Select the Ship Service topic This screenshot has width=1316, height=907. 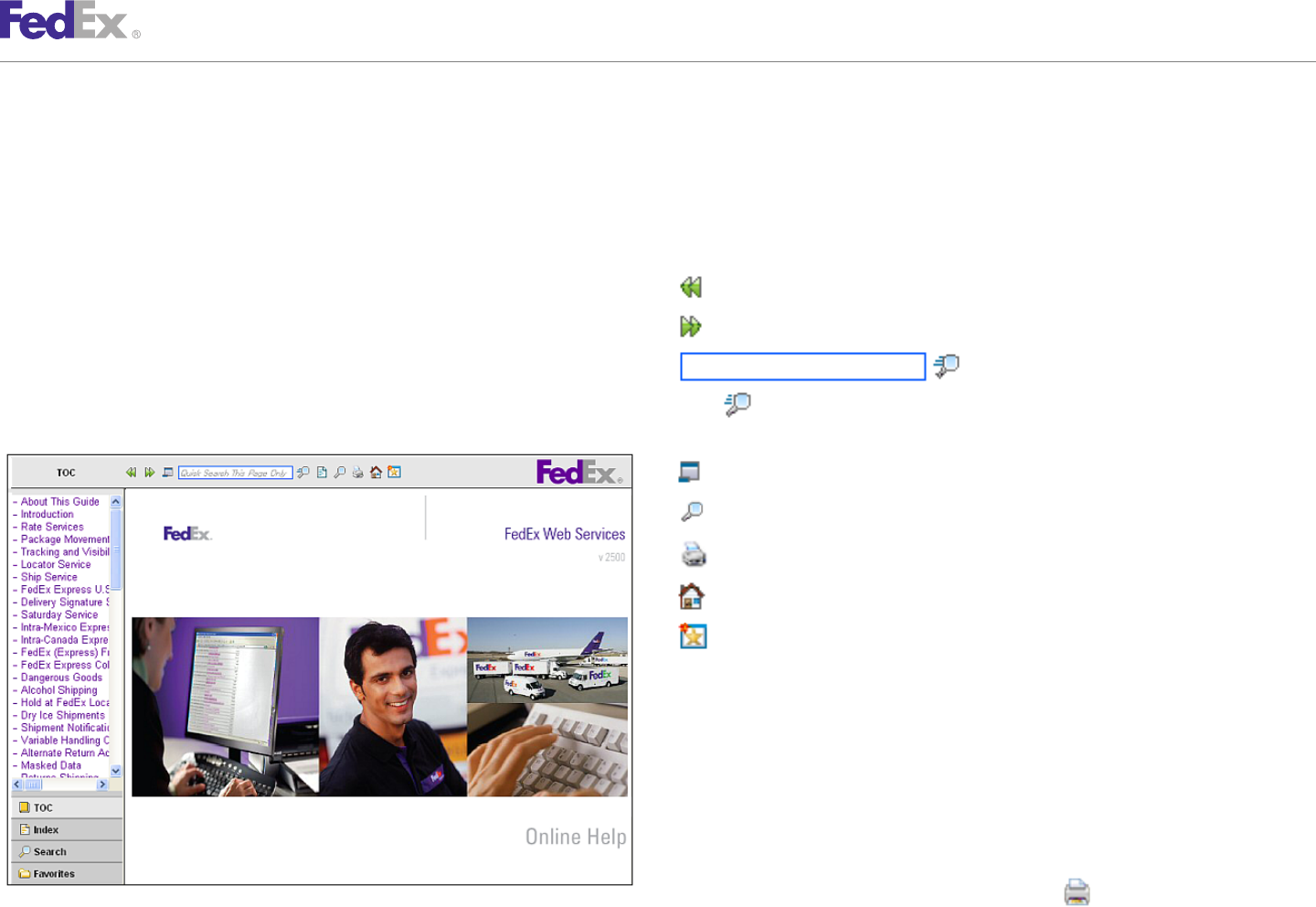coord(49,578)
